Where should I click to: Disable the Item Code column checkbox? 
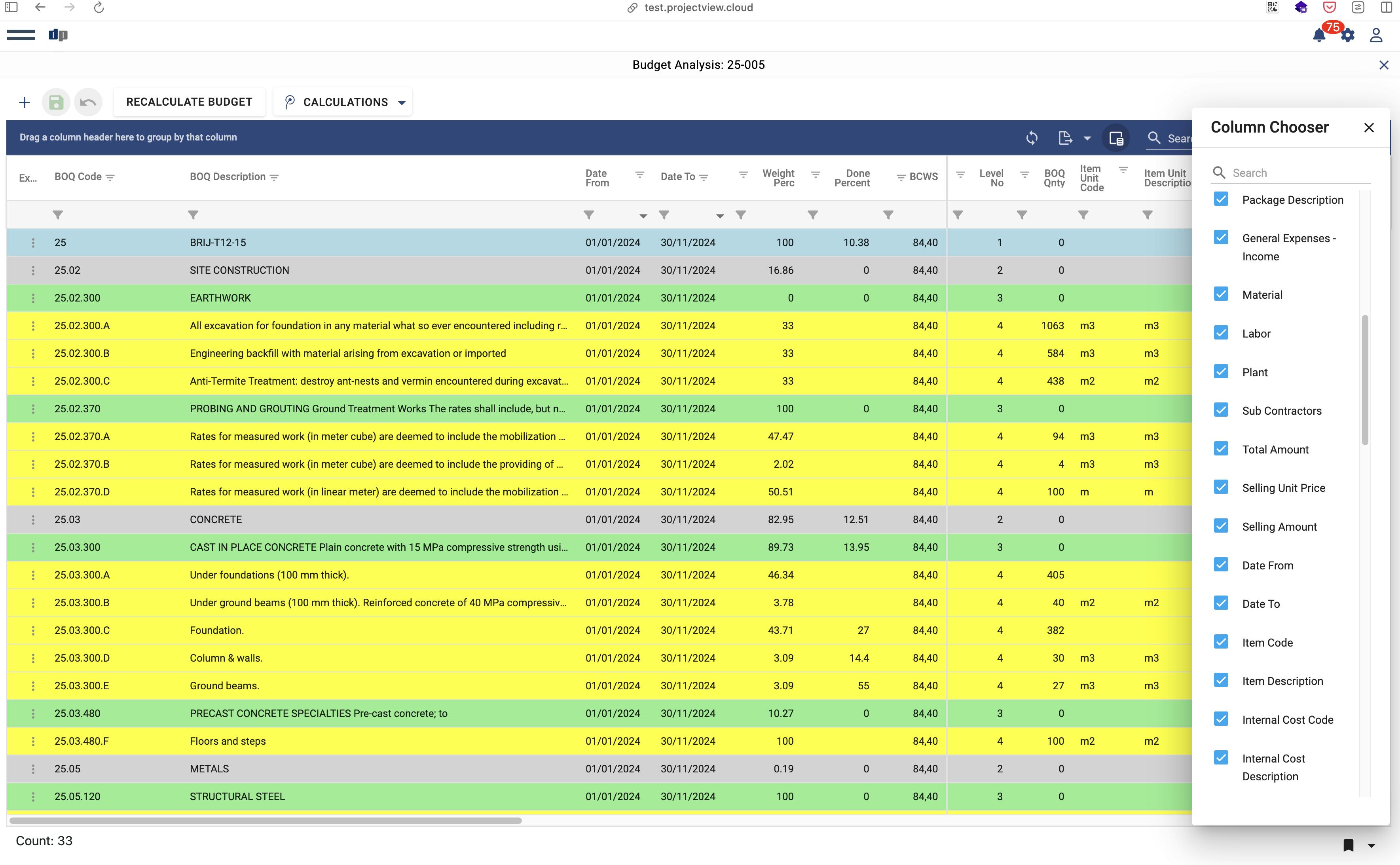point(1221,642)
